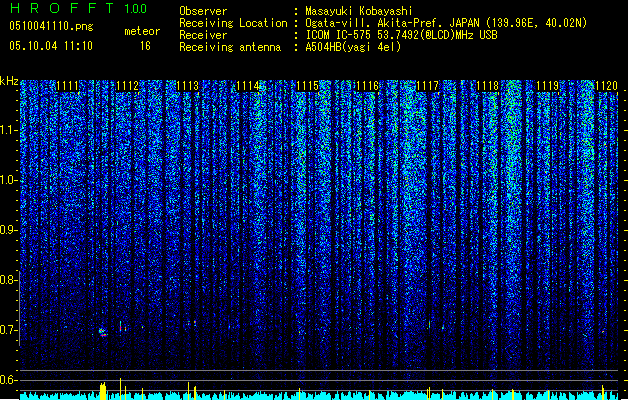Click the 1115 time marker
Screen dimensions: 629x400
point(307,86)
